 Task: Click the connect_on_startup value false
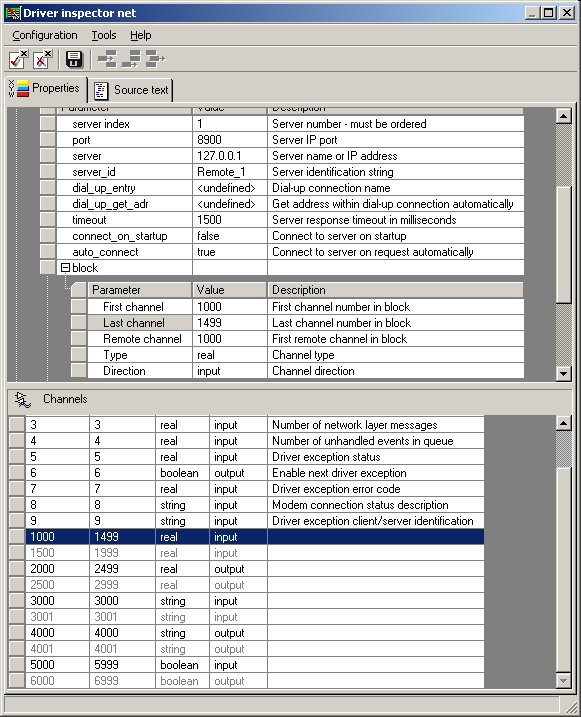pyautogui.click(x=230, y=236)
